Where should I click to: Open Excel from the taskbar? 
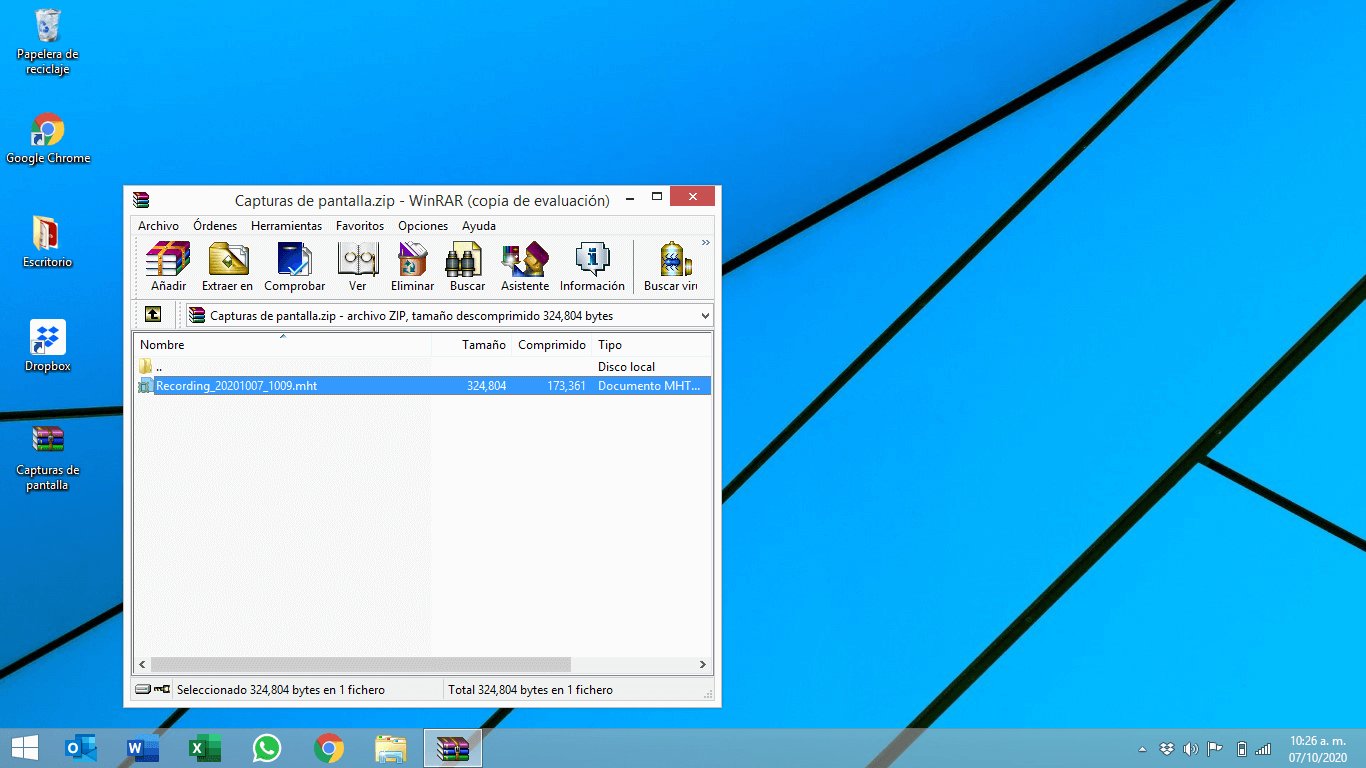tap(205, 748)
